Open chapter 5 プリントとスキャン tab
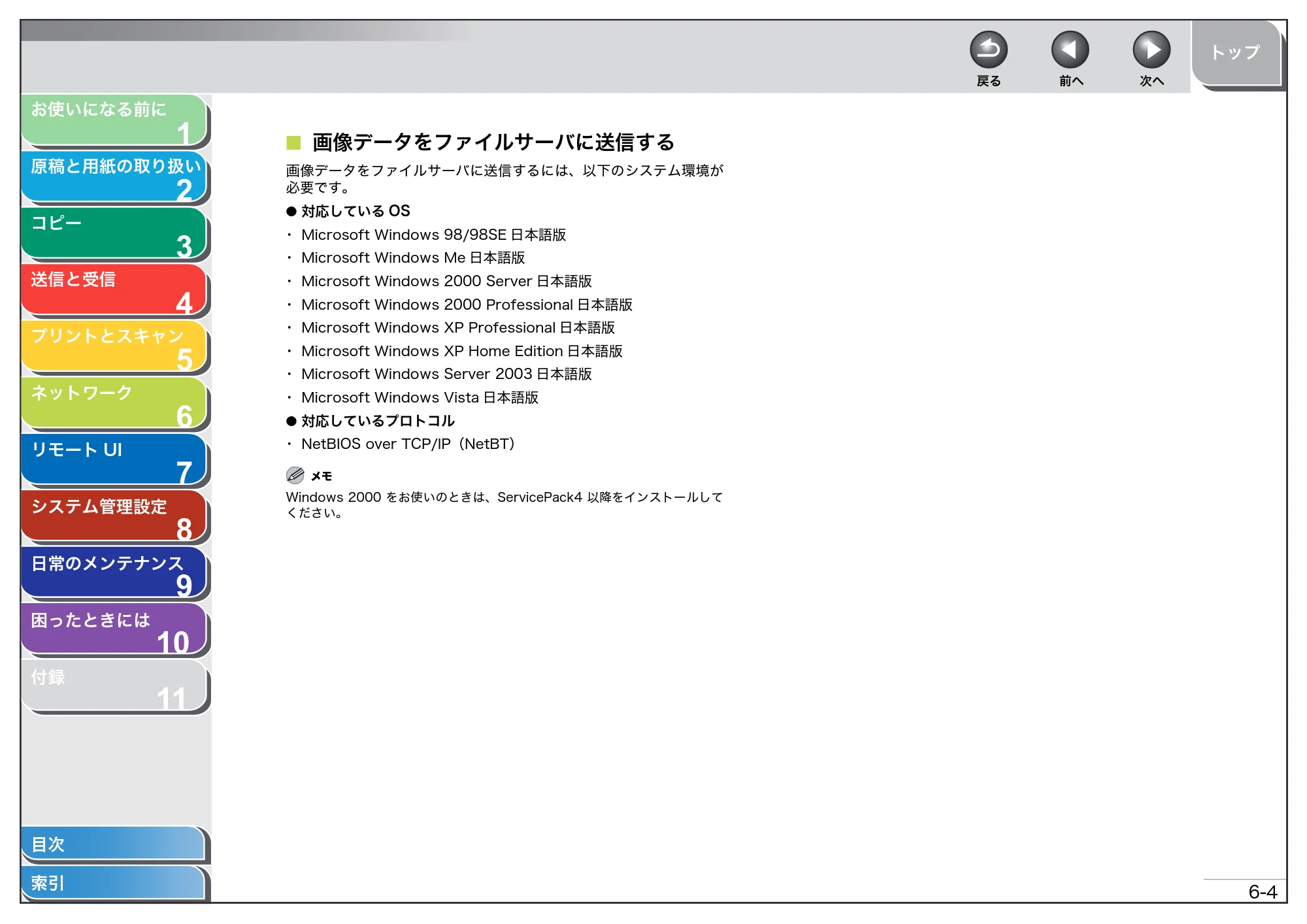The width and height of the screenshot is (1307, 924). point(114,346)
